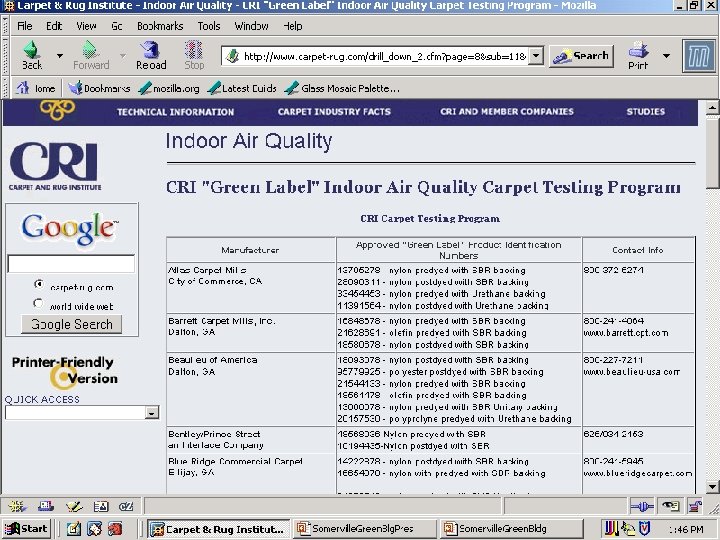Select the carpet-rug.com search radio button
The width and height of the screenshot is (720, 540).
[39, 284]
